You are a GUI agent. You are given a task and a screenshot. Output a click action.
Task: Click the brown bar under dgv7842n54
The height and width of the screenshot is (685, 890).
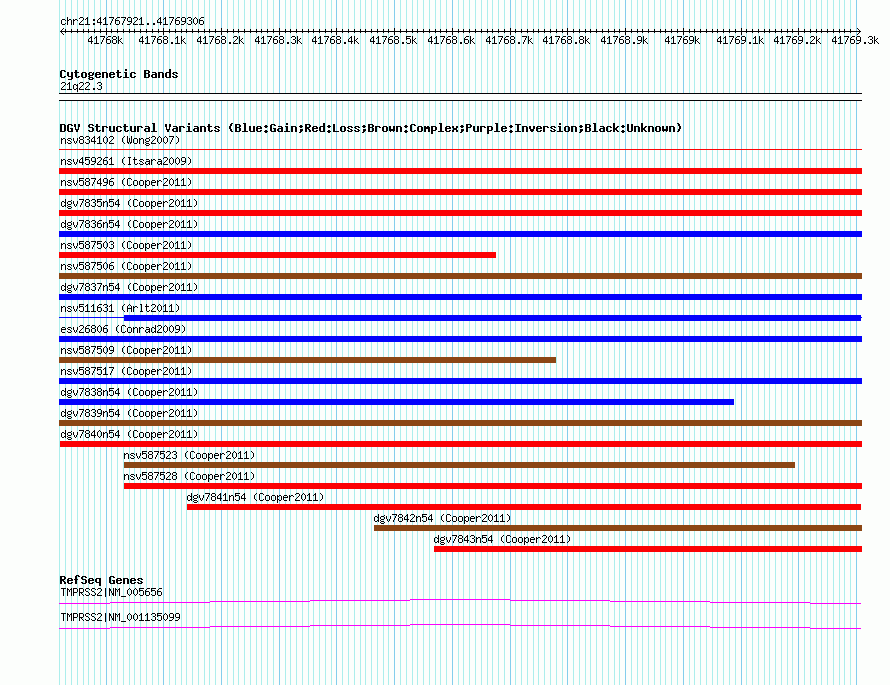618,528
